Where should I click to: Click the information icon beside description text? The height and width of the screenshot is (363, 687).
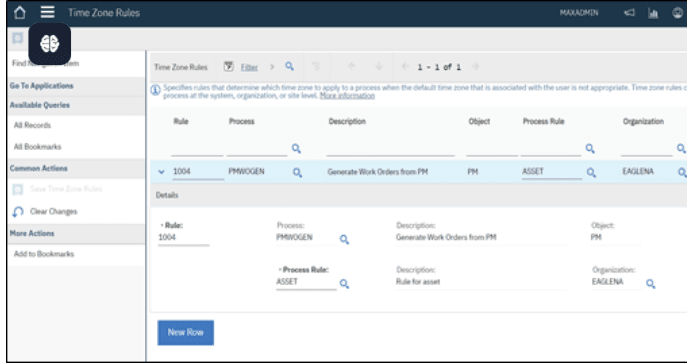point(155,90)
